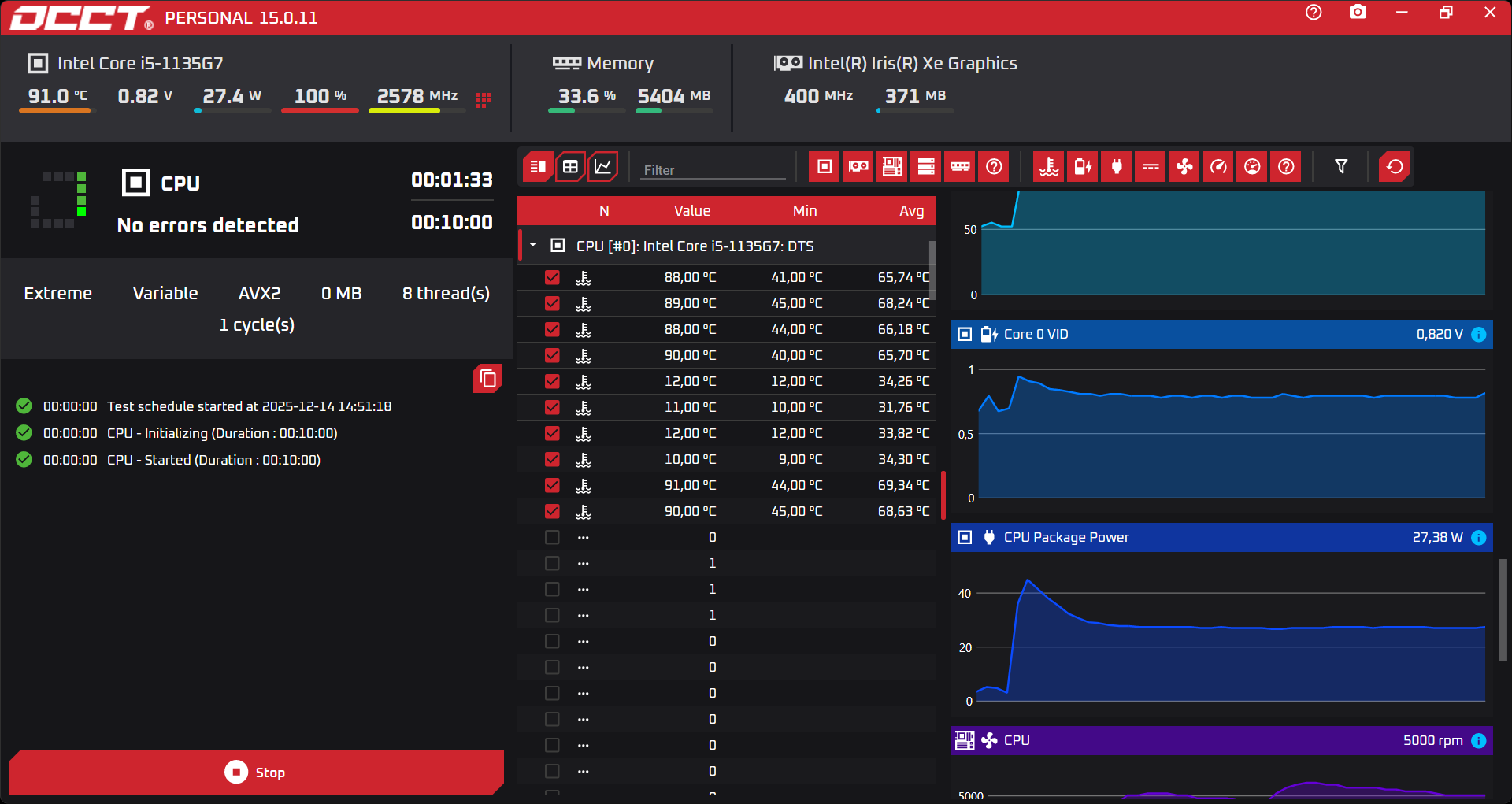Click the "No errors detected" status text
1512x804 pixels.
coord(208,226)
